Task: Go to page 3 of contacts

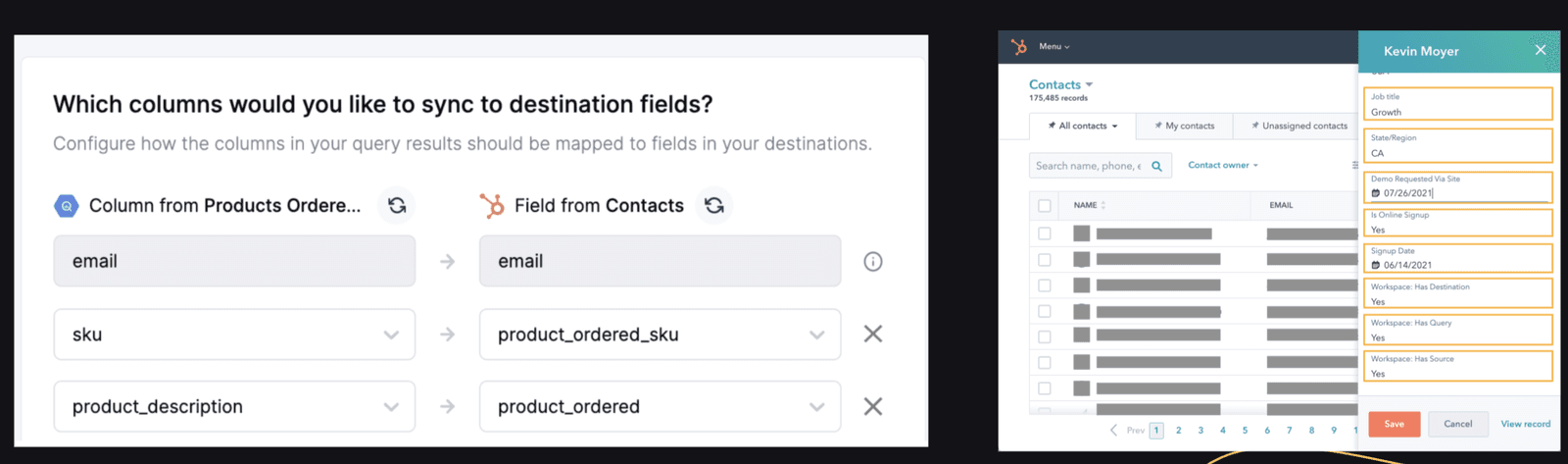Action: 1200,430
